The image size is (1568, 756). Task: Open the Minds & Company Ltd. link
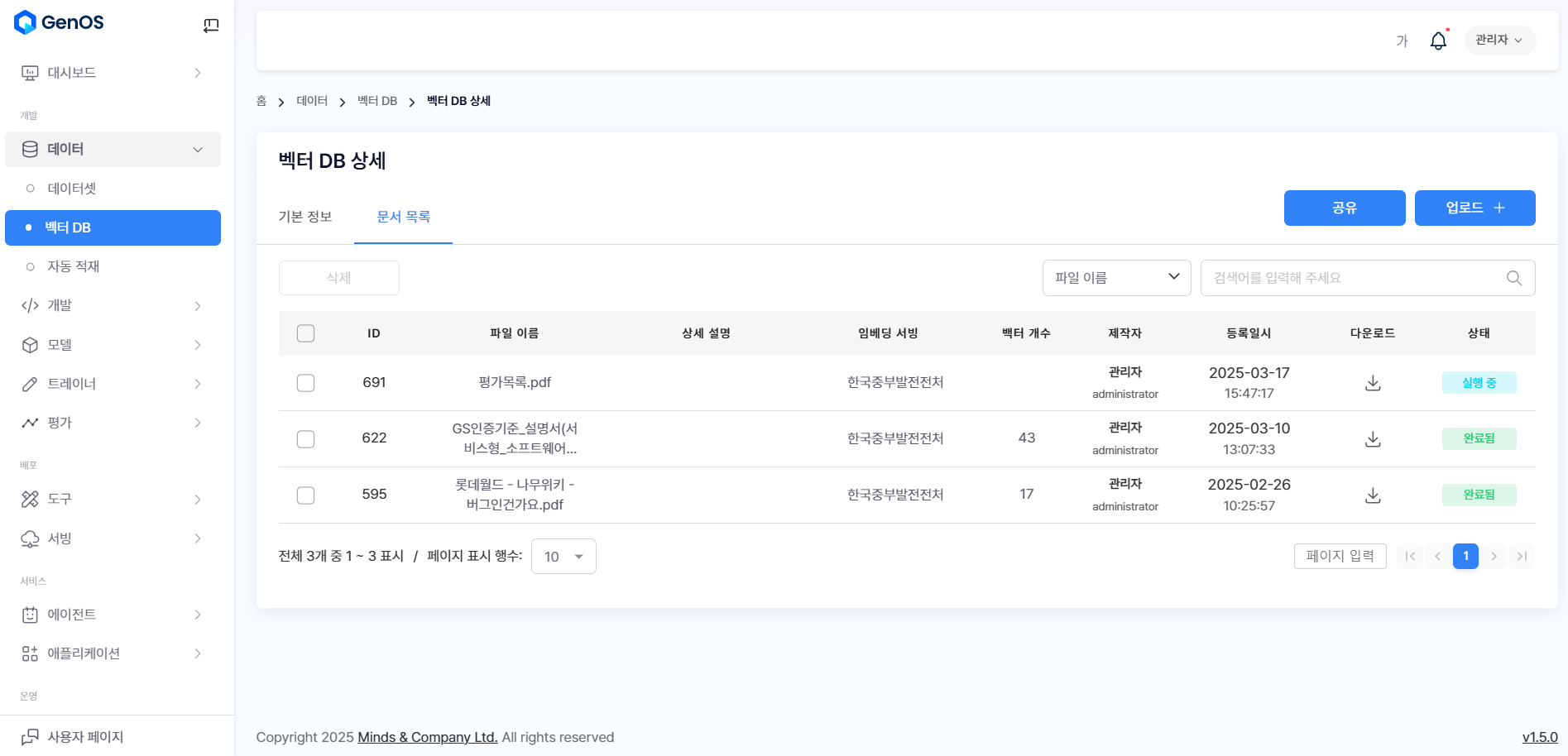click(427, 737)
